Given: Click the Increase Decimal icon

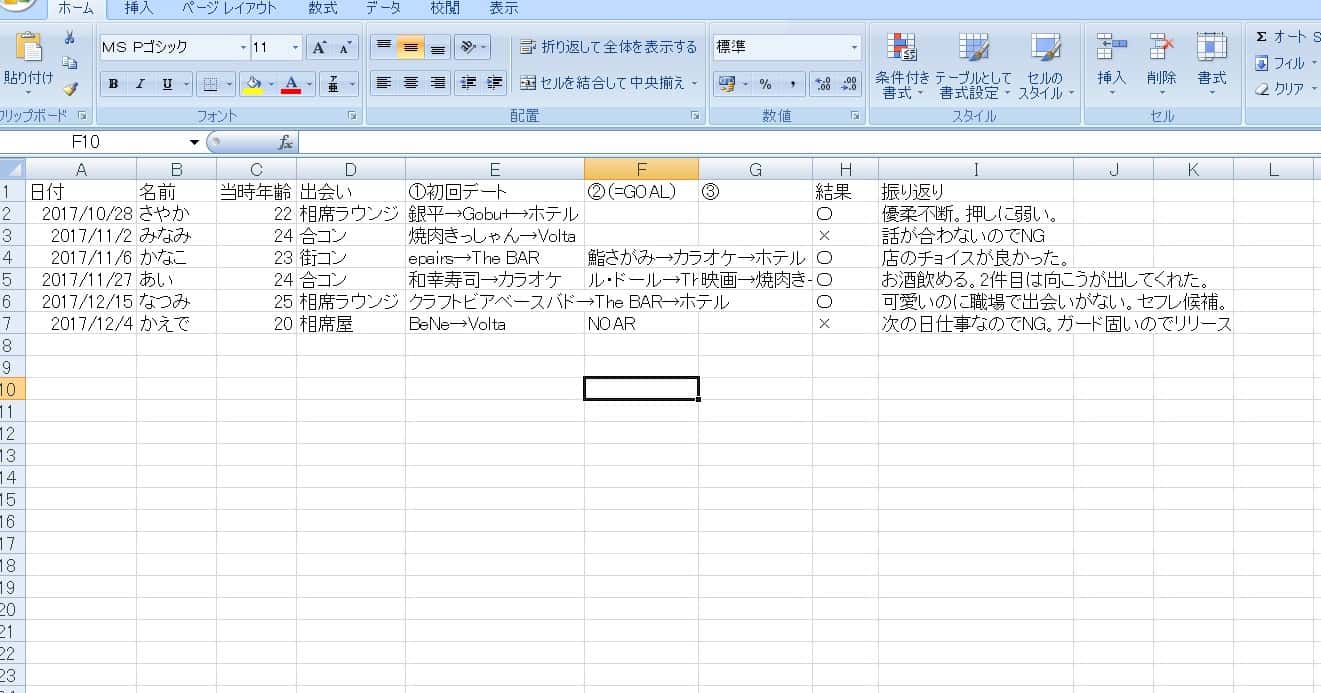Looking at the screenshot, I should point(823,84).
